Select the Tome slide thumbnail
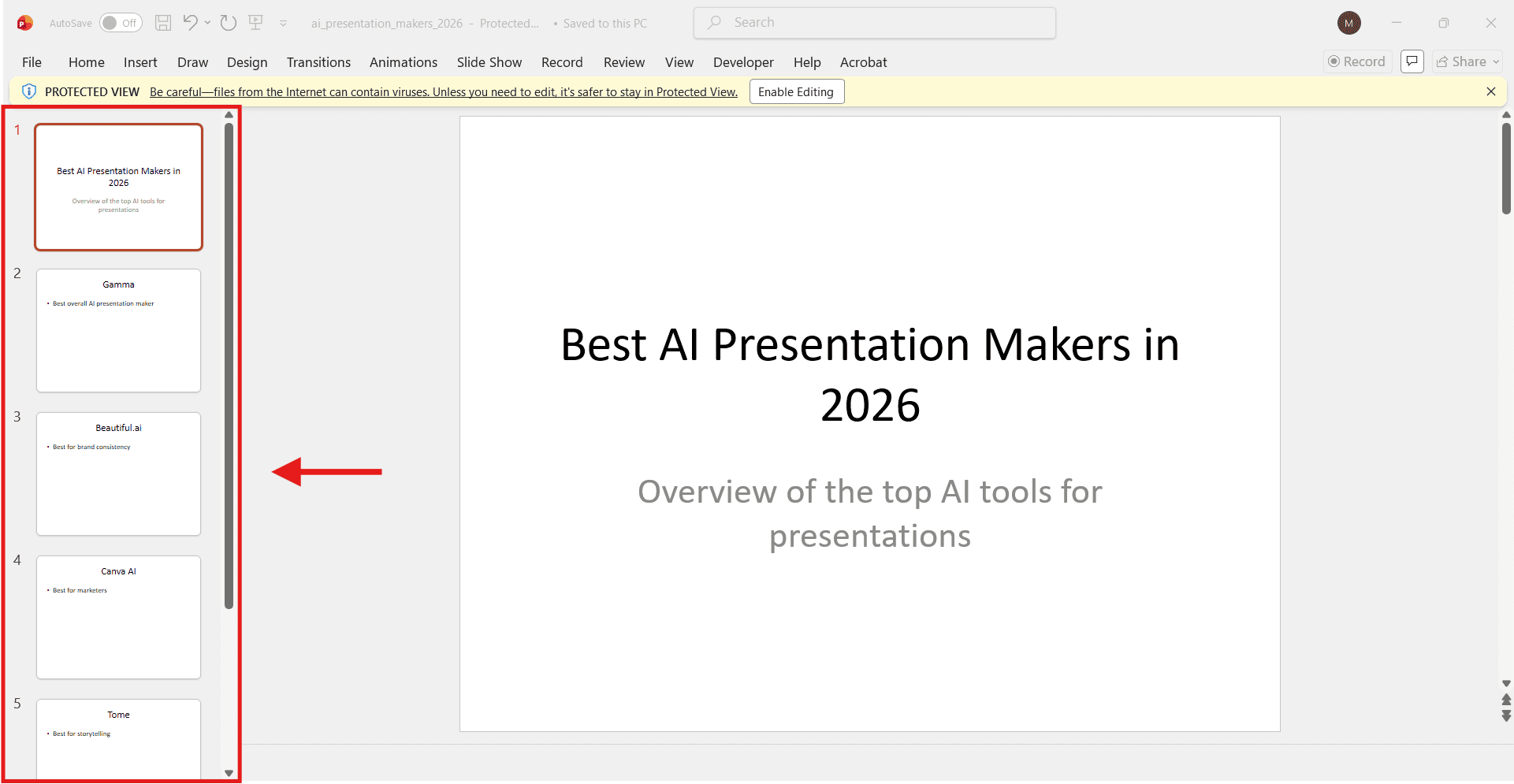Screen dimensions: 1514x784 pos(119,739)
